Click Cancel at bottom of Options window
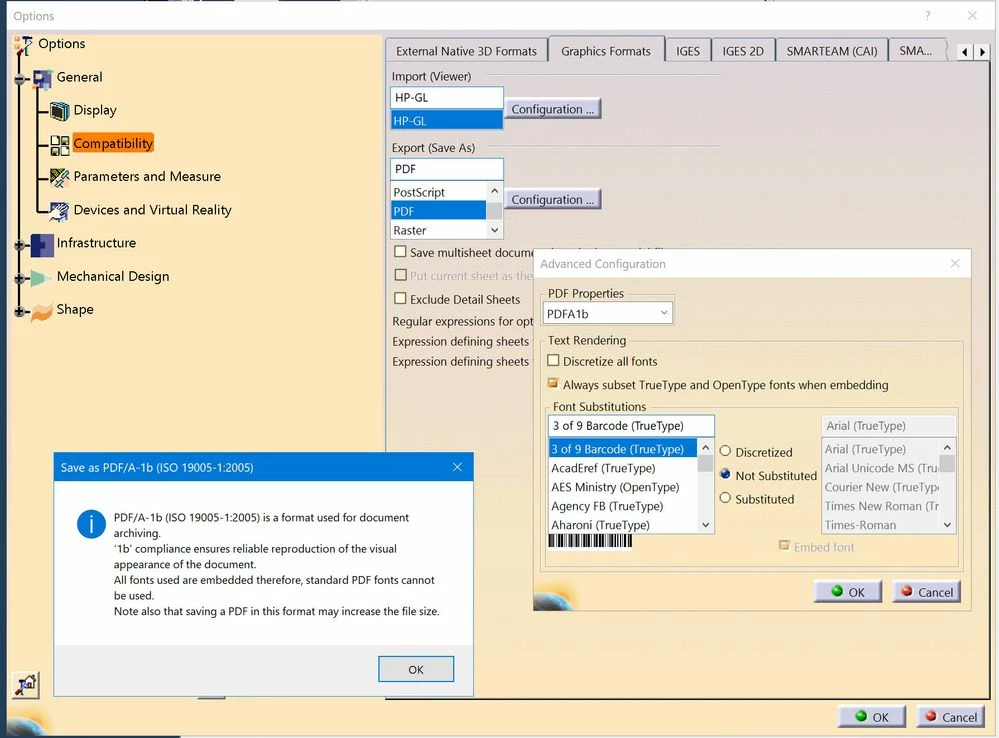 tap(951, 716)
